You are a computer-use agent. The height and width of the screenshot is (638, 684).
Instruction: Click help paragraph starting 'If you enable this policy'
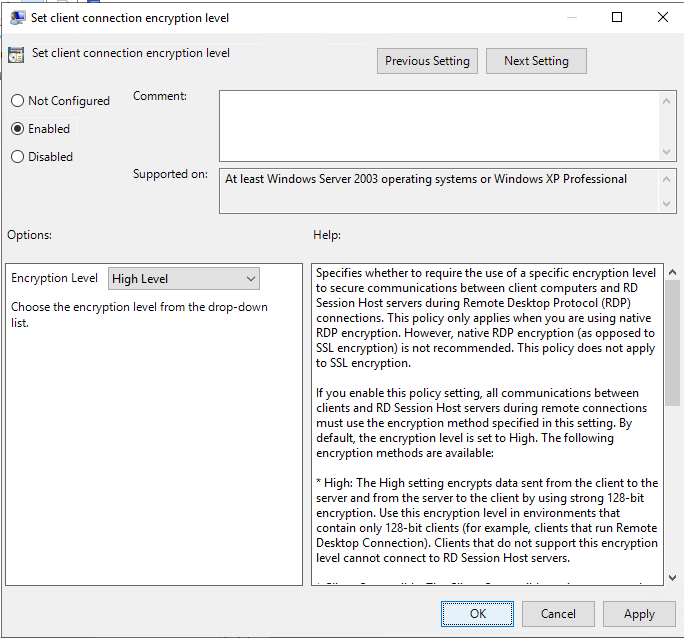point(482,423)
